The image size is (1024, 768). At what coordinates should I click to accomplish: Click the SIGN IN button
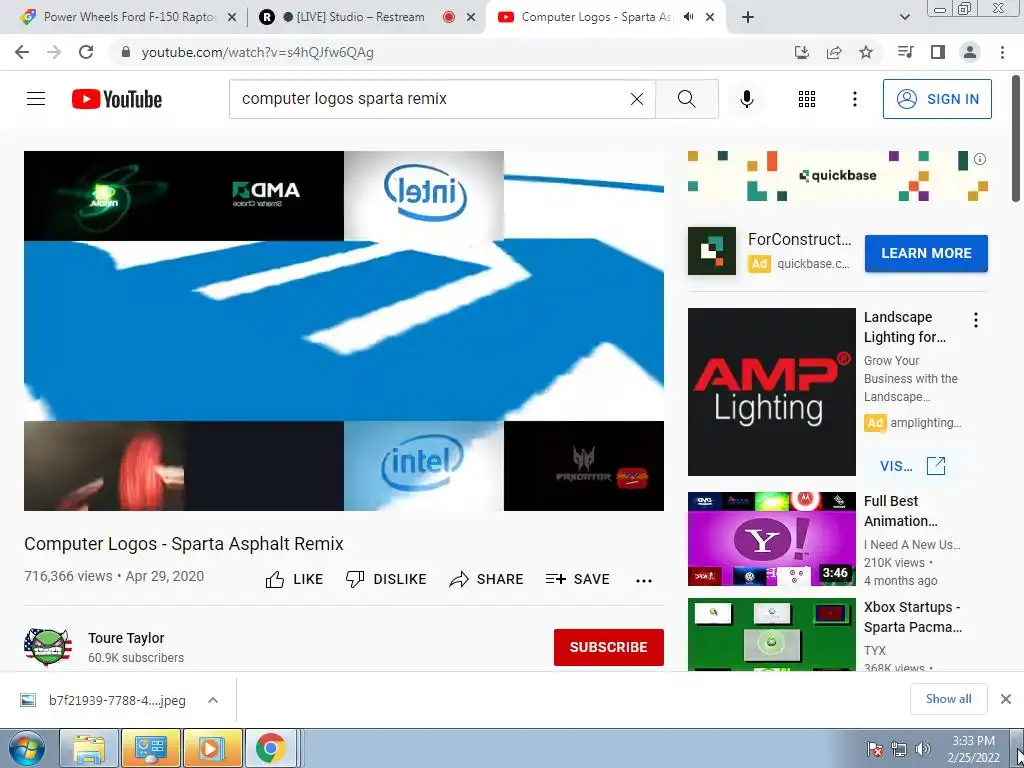937,99
